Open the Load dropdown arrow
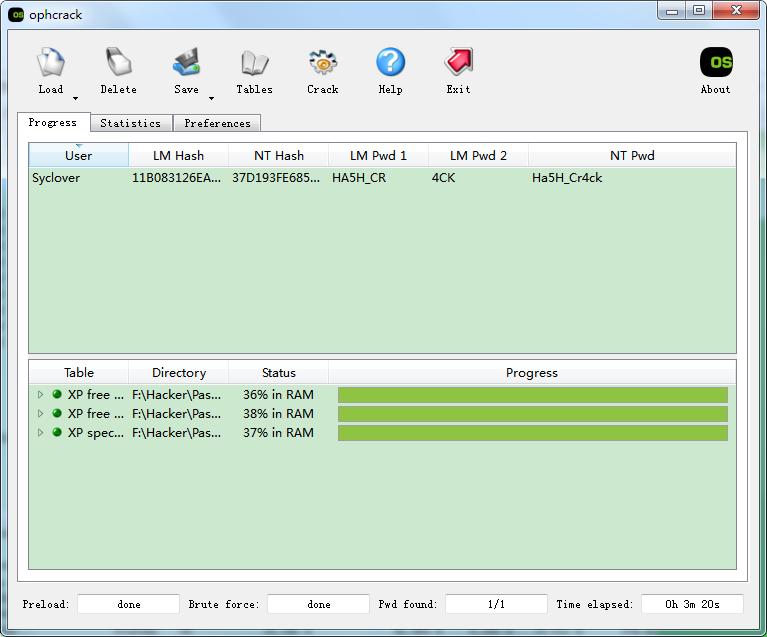Image resolution: width=767 pixels, height=637 pixels. coord(75,98)
